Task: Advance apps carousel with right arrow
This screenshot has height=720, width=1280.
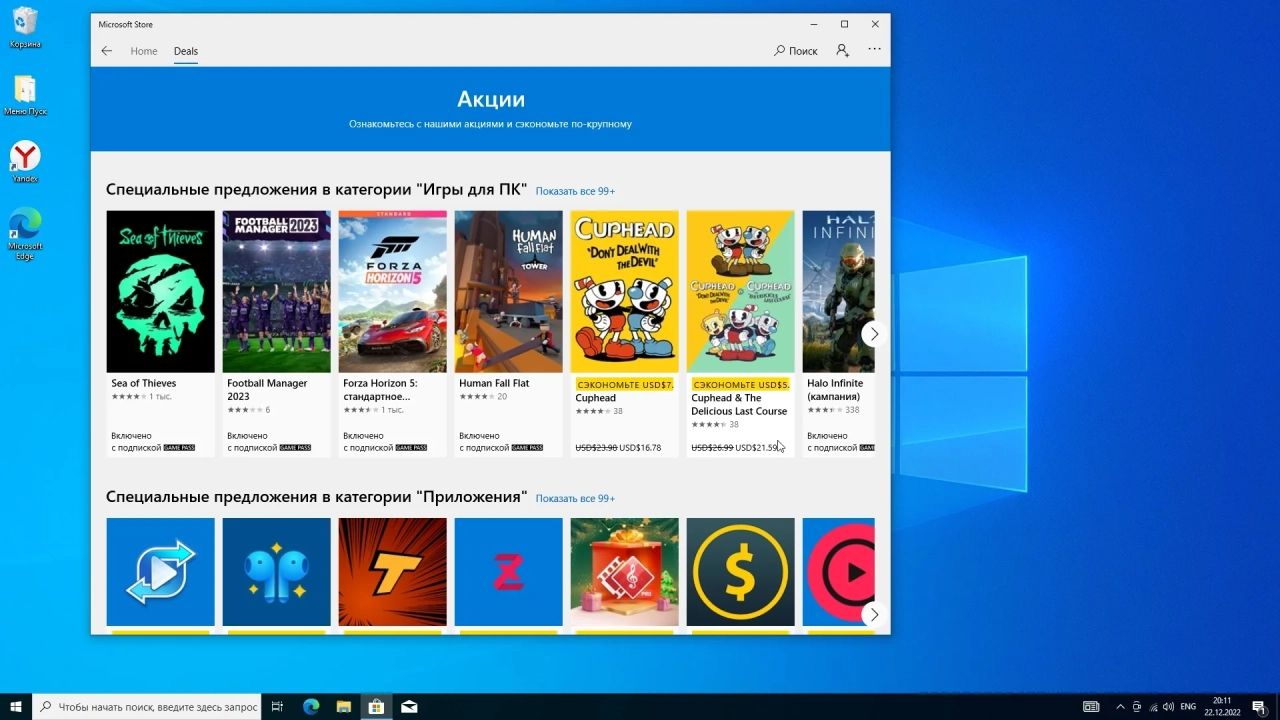Action: point(874,614)
